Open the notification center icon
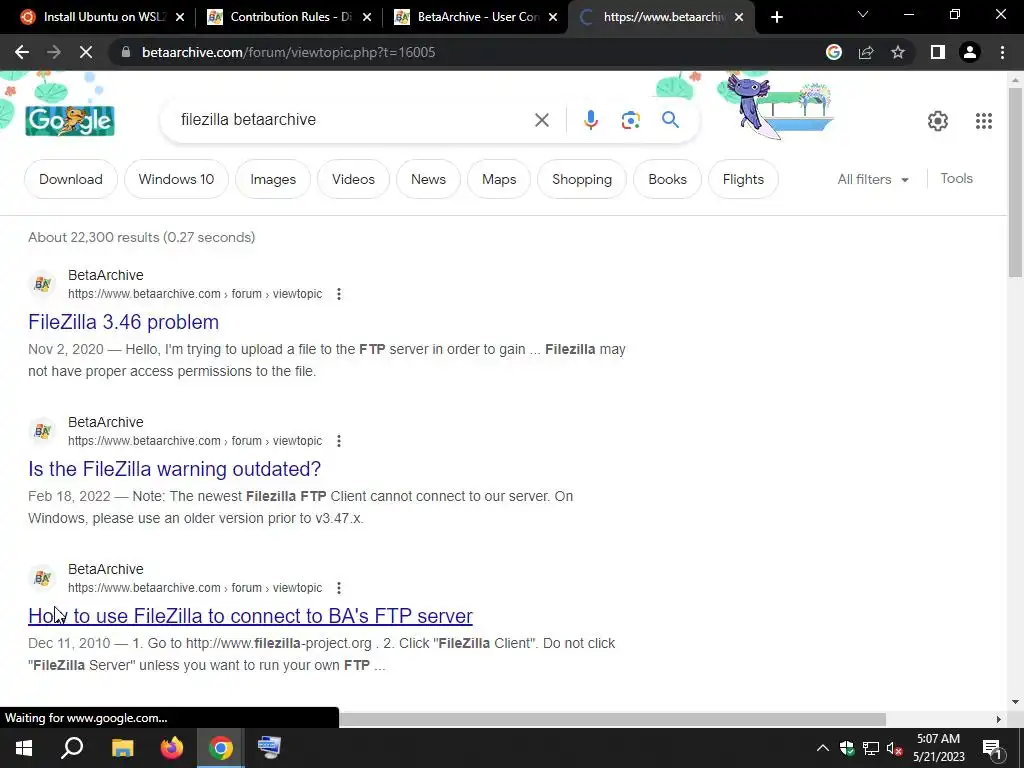The image size is (1024, 768). pyautogui.click(x=992, y=748)
